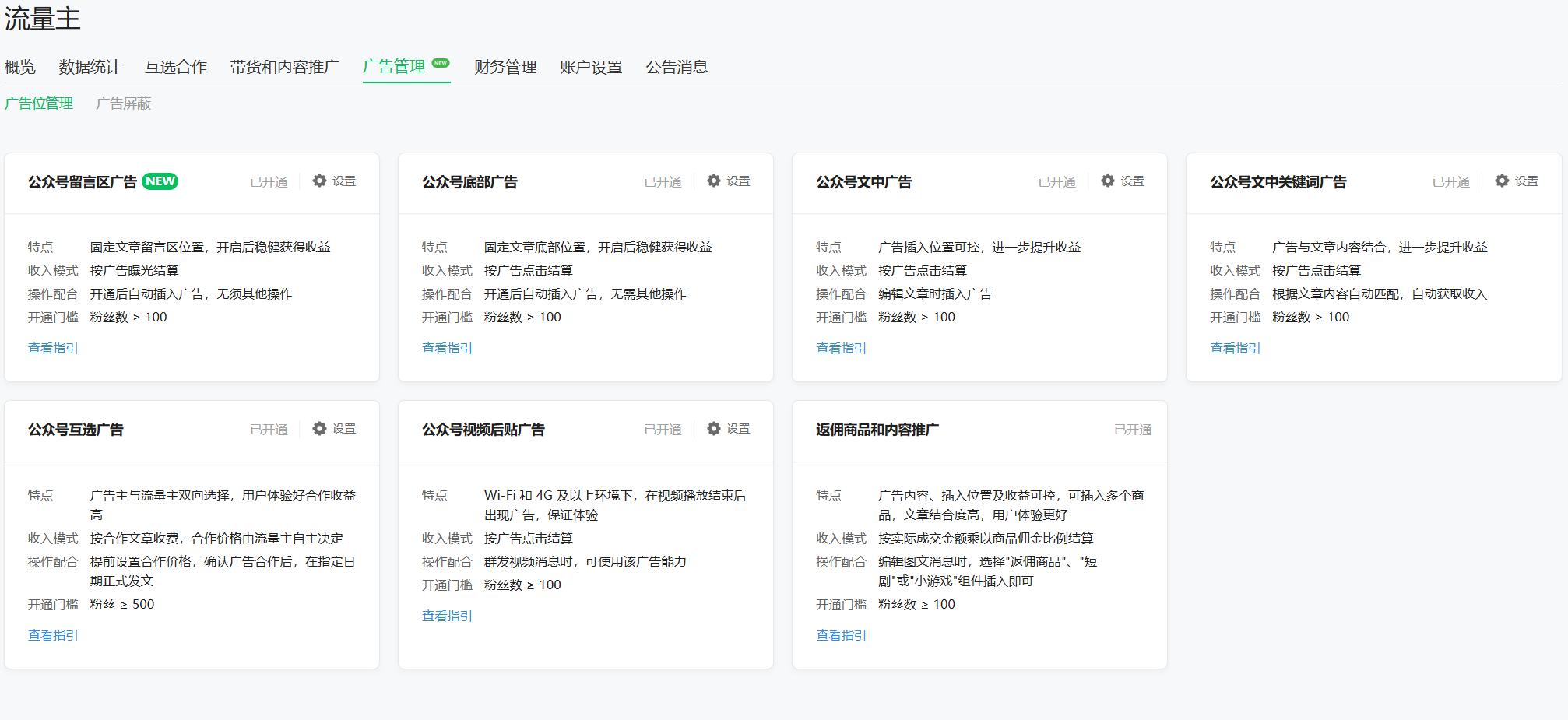Click 已开通 status on 返佣商品和内容推广 card
The height and width of the screenshot is (720, 1568).
click(1132, 430)
